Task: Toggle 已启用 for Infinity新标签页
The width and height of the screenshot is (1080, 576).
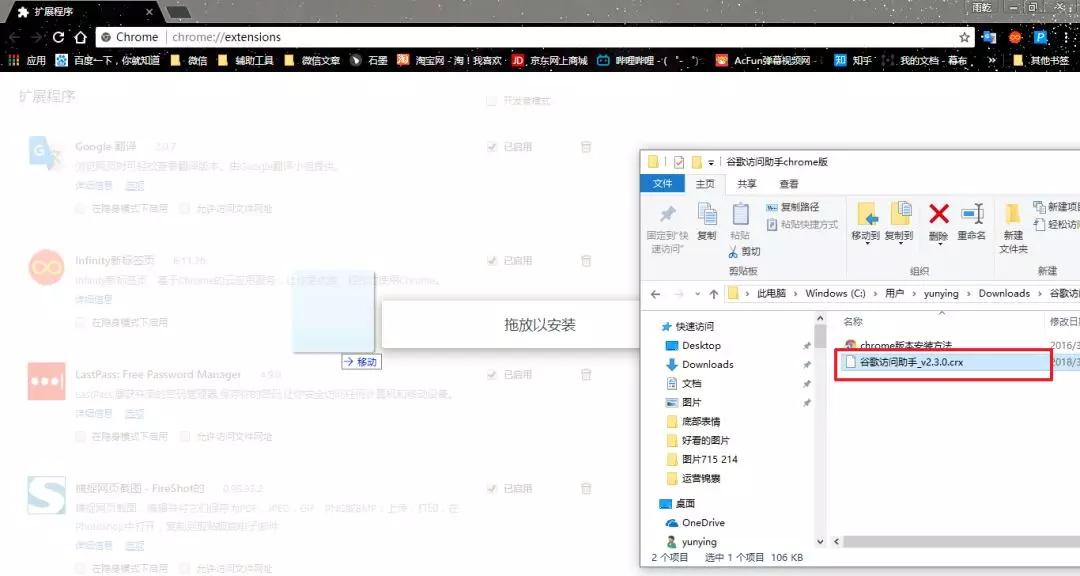Action: 492,260
